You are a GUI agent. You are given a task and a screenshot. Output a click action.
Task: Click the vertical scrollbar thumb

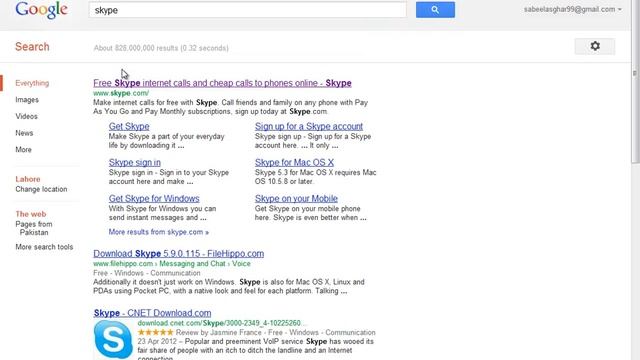tap(635, 82)
